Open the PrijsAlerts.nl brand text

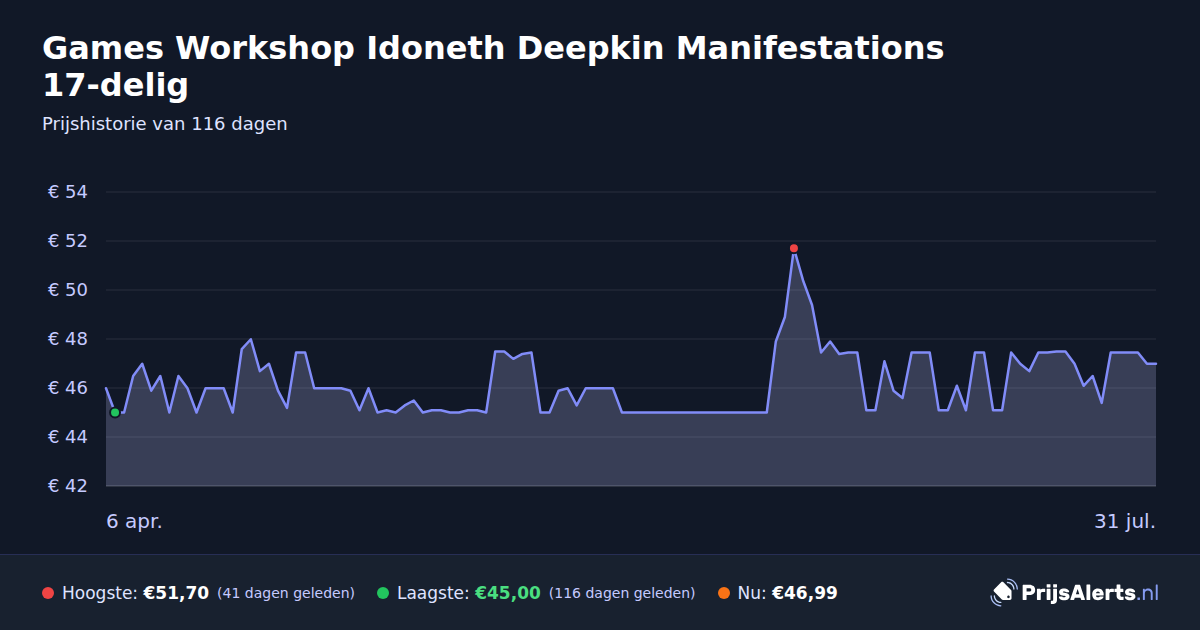(x=1090, y=593)
